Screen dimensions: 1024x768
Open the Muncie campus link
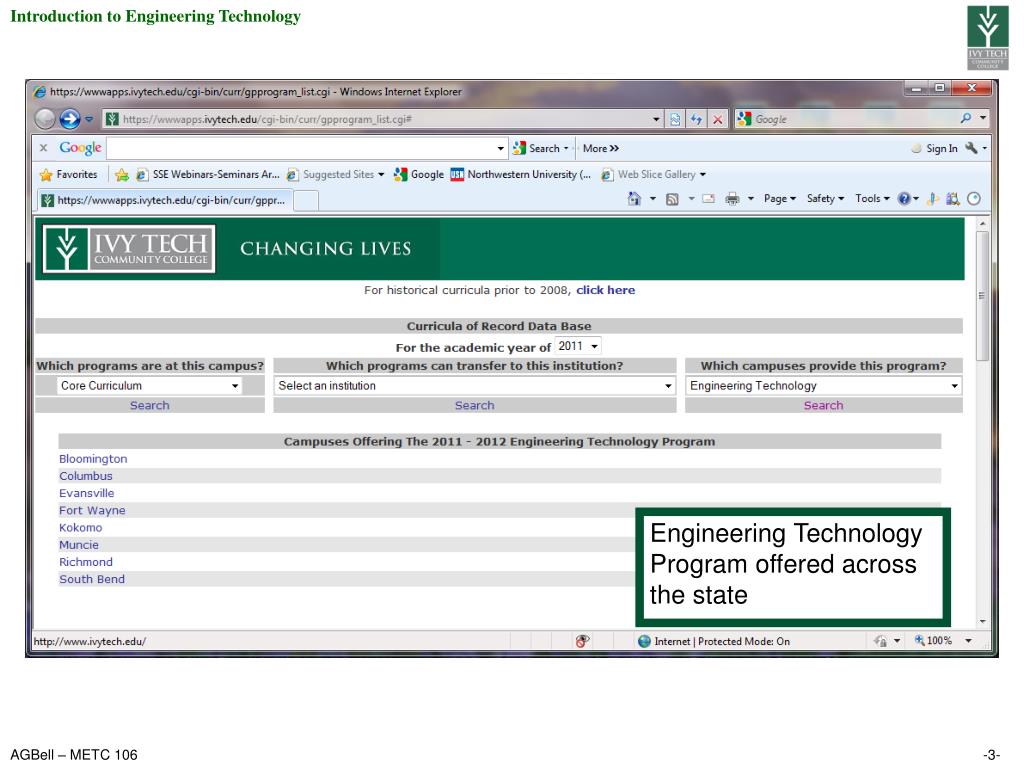pos(79,545)
